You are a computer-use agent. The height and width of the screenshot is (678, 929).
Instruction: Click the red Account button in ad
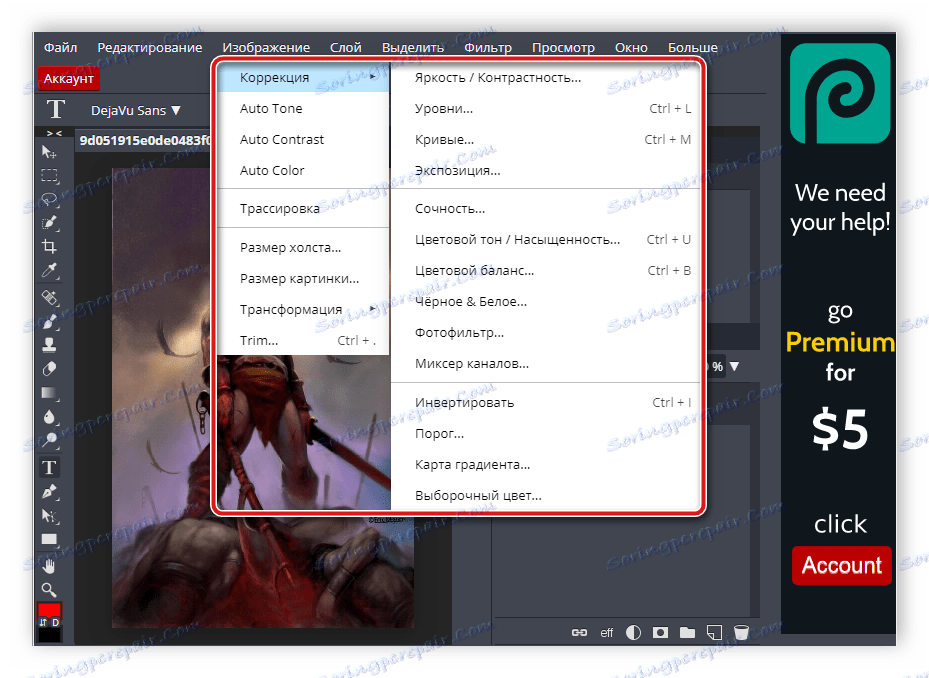841,565
